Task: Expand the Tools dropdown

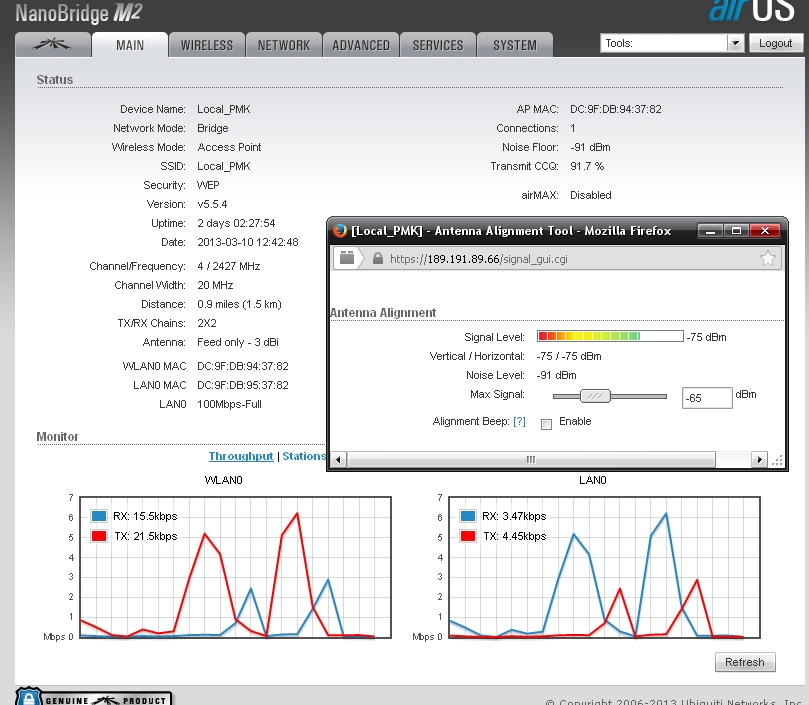Action: tap(735, 43)
